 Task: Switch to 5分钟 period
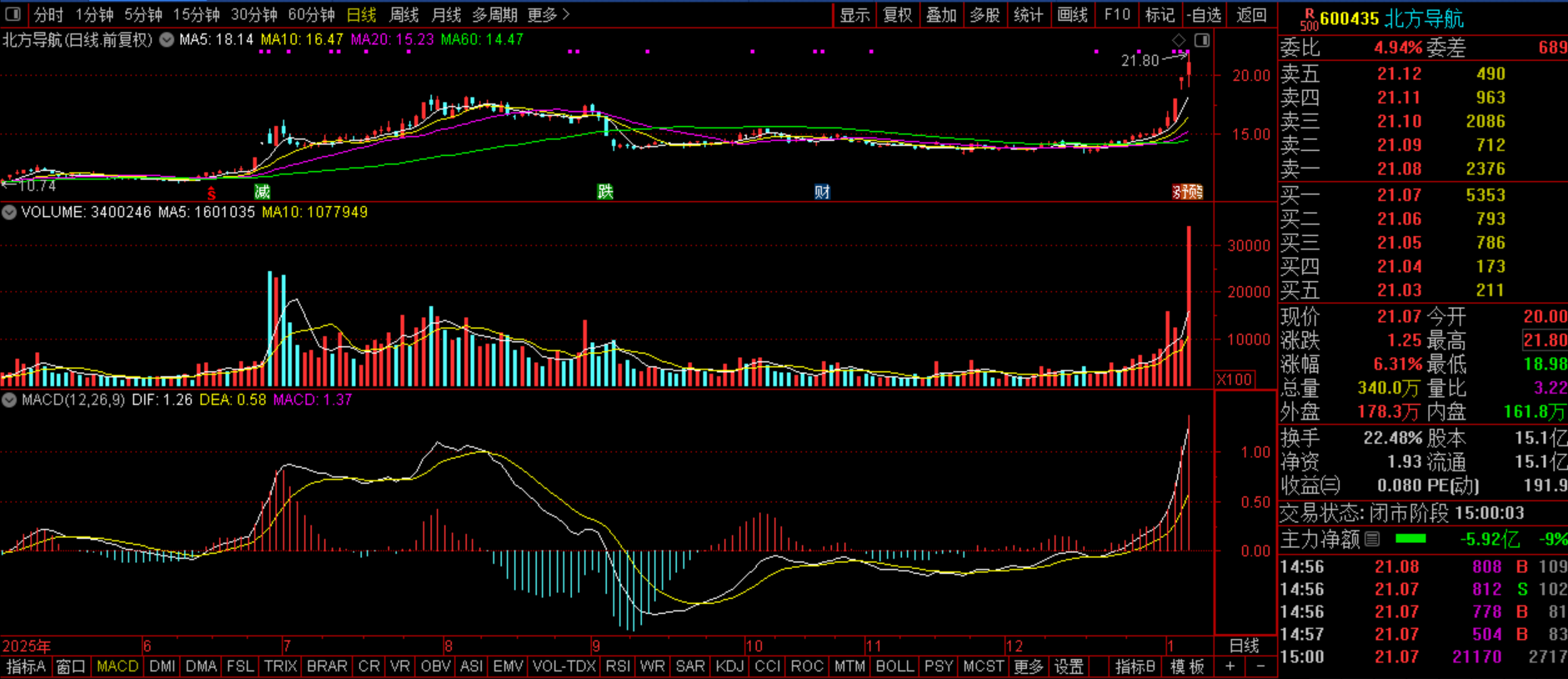click(143, 14)
